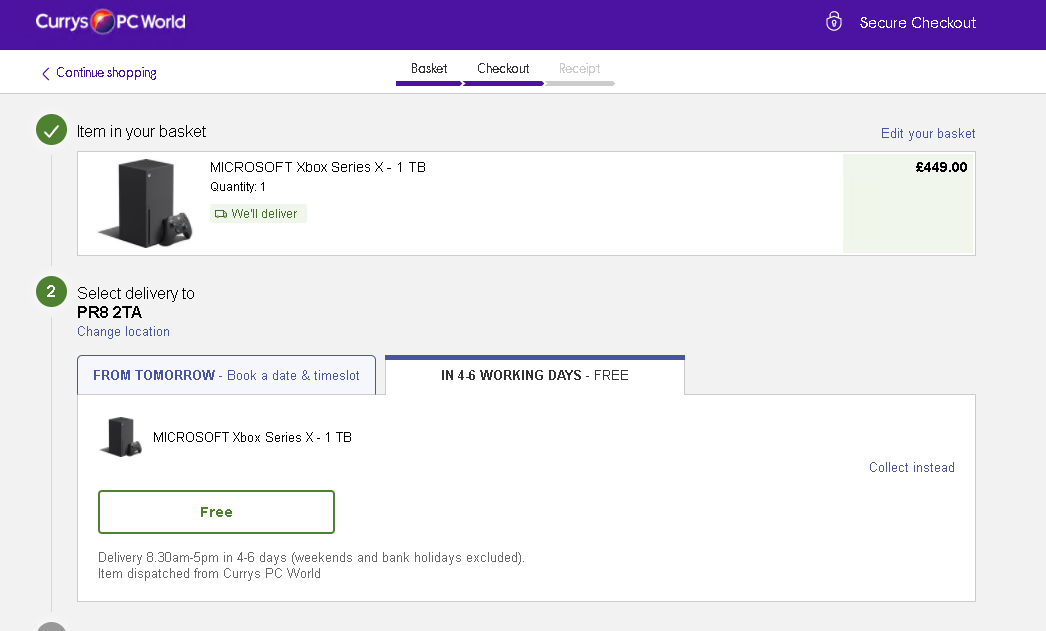Screen dimensions: 1046x631
Task: Click the Xbox Series X name in delivery panel
Action: point(252,438)
